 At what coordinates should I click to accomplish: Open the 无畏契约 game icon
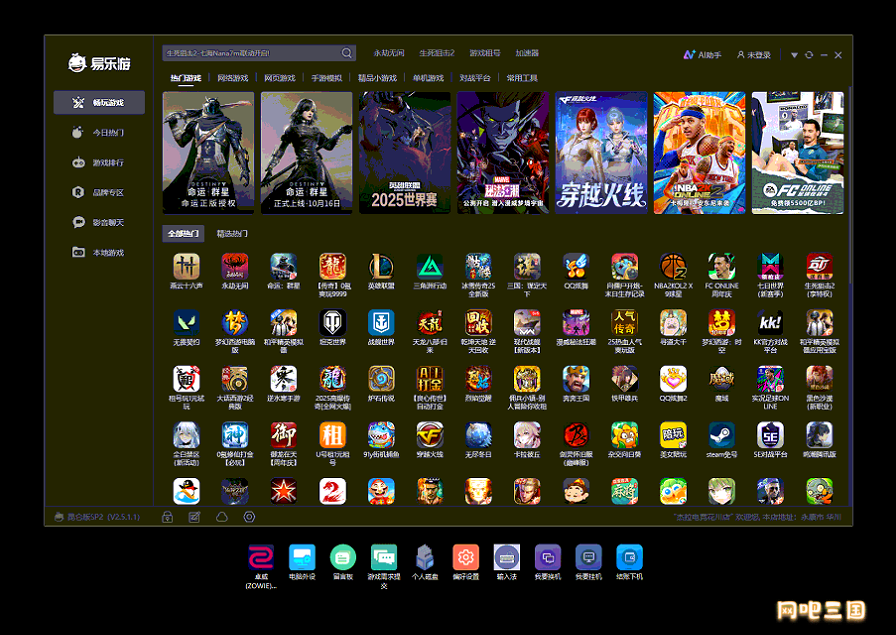[186, 322]
